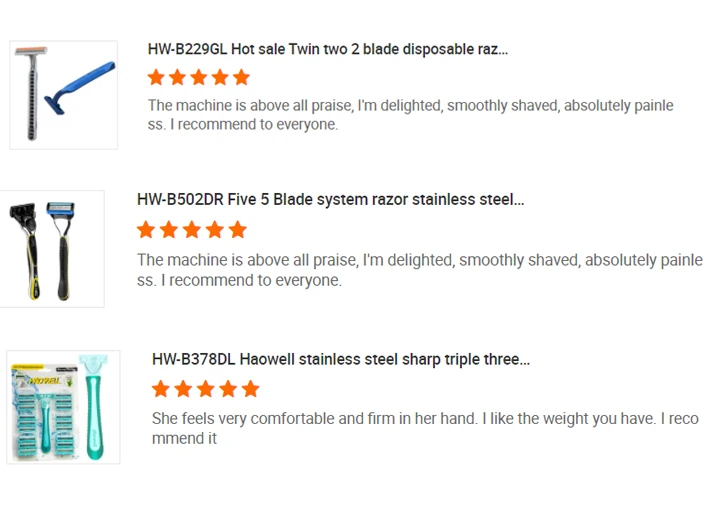
Task: Select the third star under the HW-B229GL title
Action: point(199,78)
